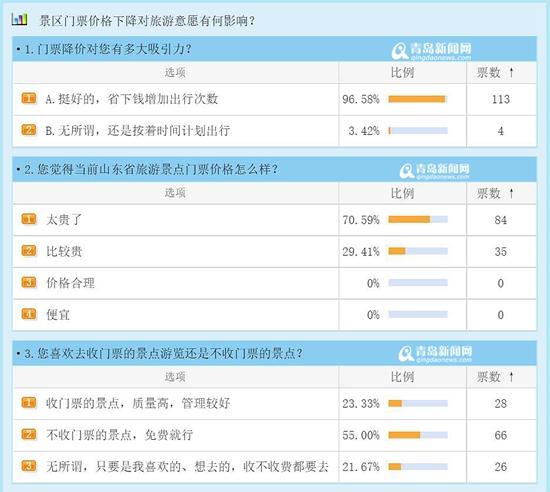The height and width of the screenshot is (492, 550).
Task: Click the orange badge beside 收门票的景点，质量高
Action: (29, 403)
